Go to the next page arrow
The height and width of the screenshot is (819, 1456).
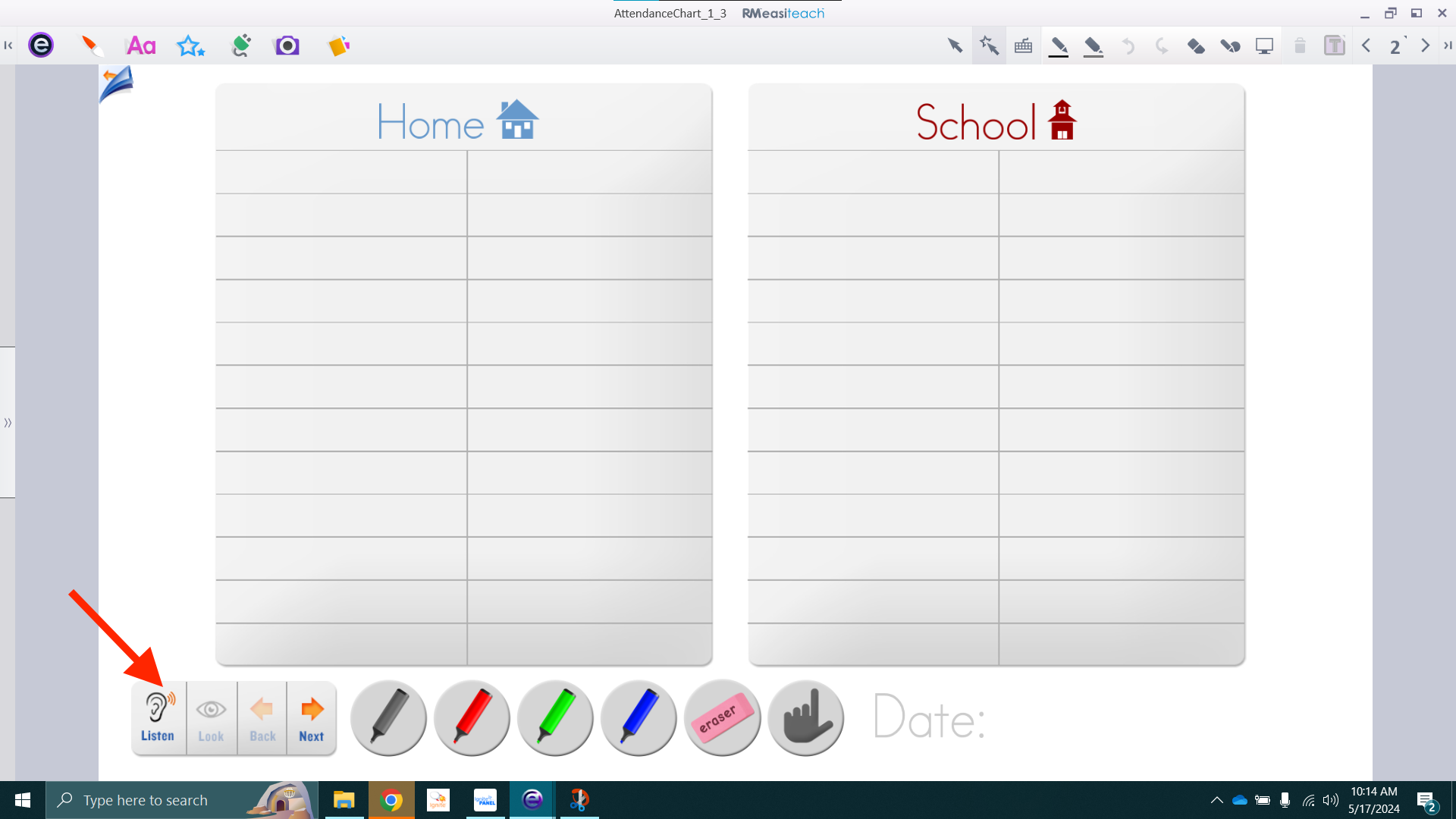[x=1425, y=45]
